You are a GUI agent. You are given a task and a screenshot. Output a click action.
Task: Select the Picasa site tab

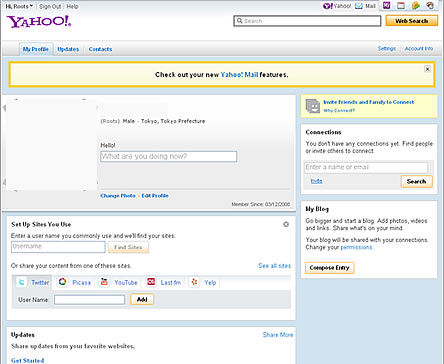[x=74, y=282]
